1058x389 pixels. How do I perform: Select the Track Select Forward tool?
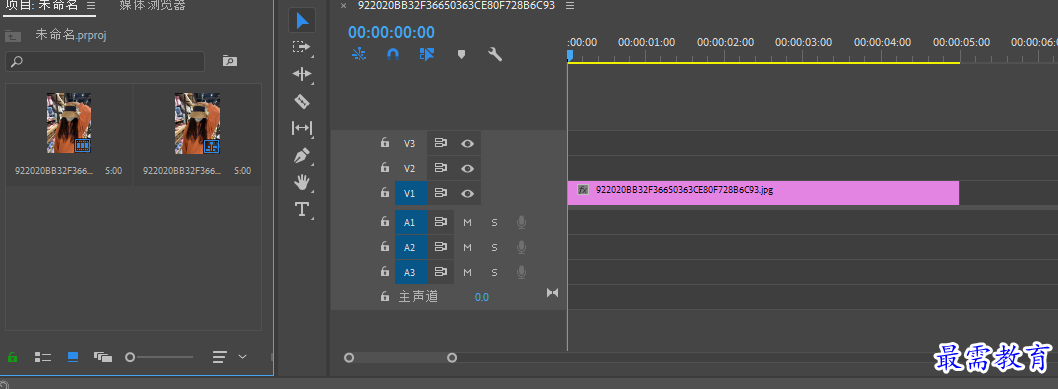(x=302, y=47)
